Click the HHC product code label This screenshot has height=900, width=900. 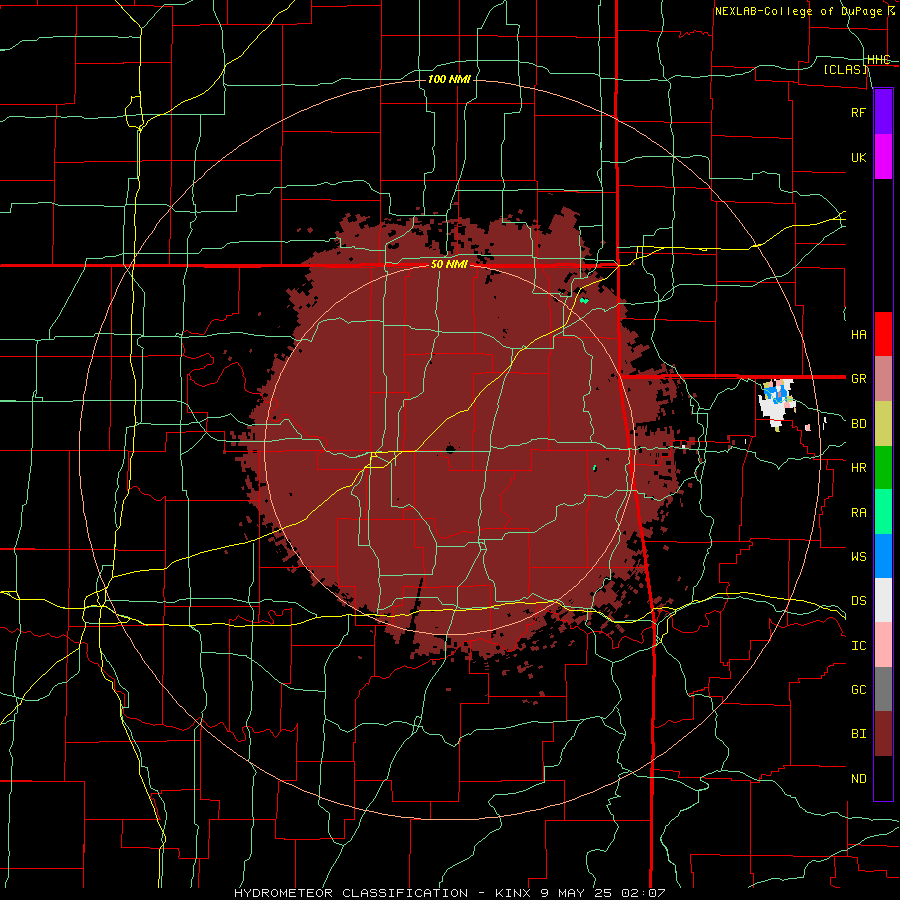pos(878,59)
